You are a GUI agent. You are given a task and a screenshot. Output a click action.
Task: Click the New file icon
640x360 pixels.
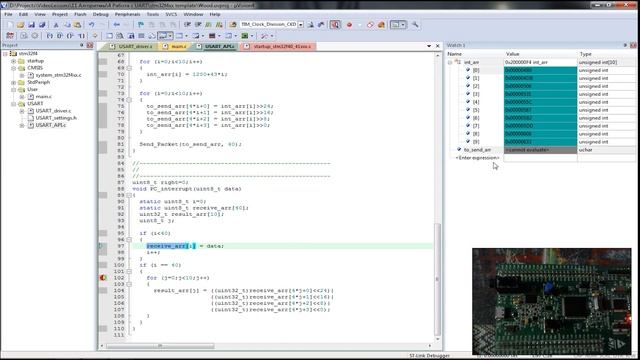click(x=10, y=25)
